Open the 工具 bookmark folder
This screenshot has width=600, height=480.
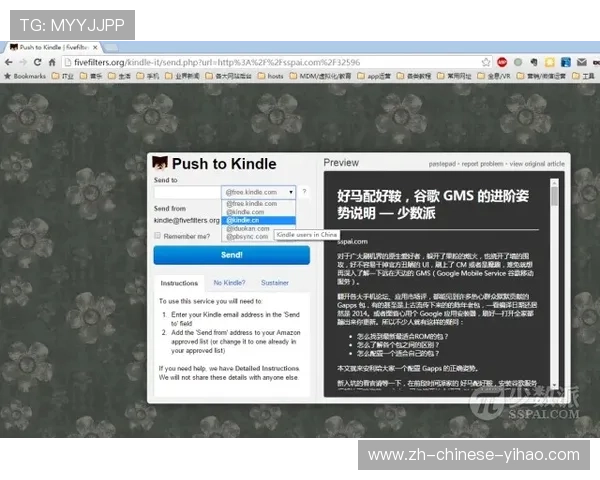[x=584, y=76]
